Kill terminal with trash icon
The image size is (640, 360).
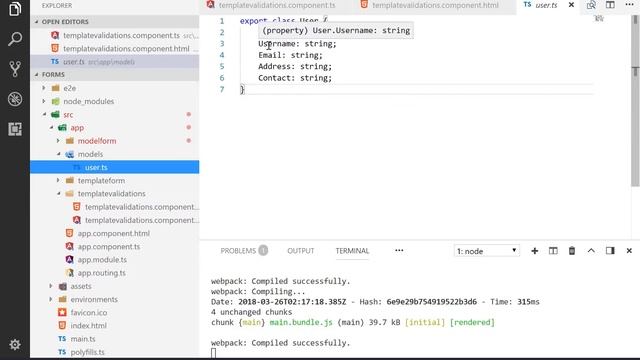(572, 251)
